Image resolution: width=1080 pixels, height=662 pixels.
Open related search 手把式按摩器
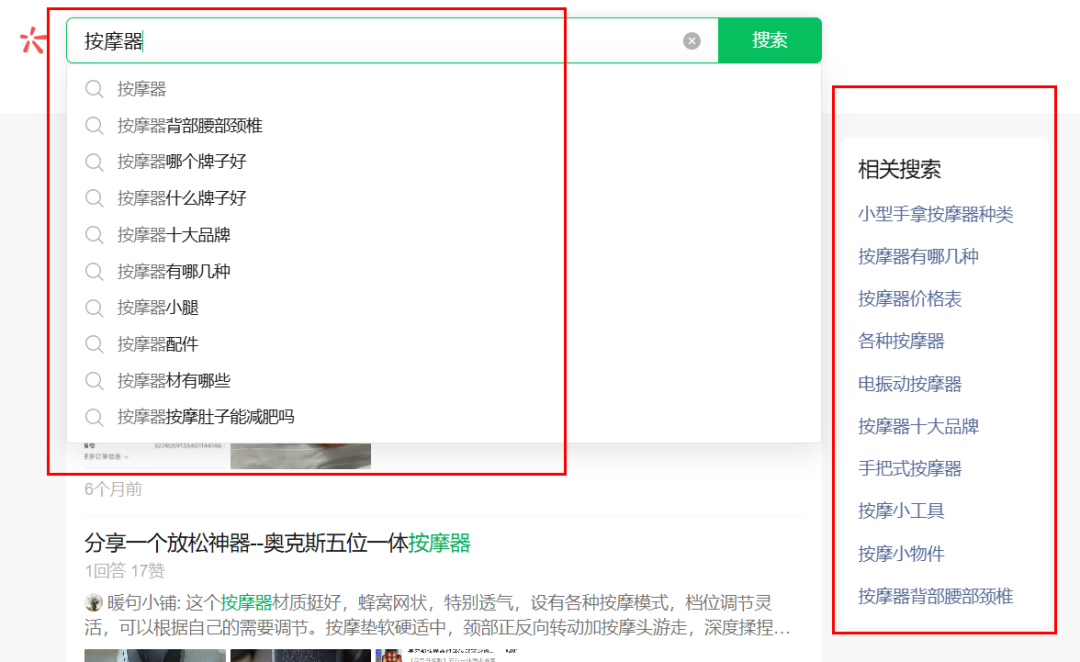tap(909, 468)
